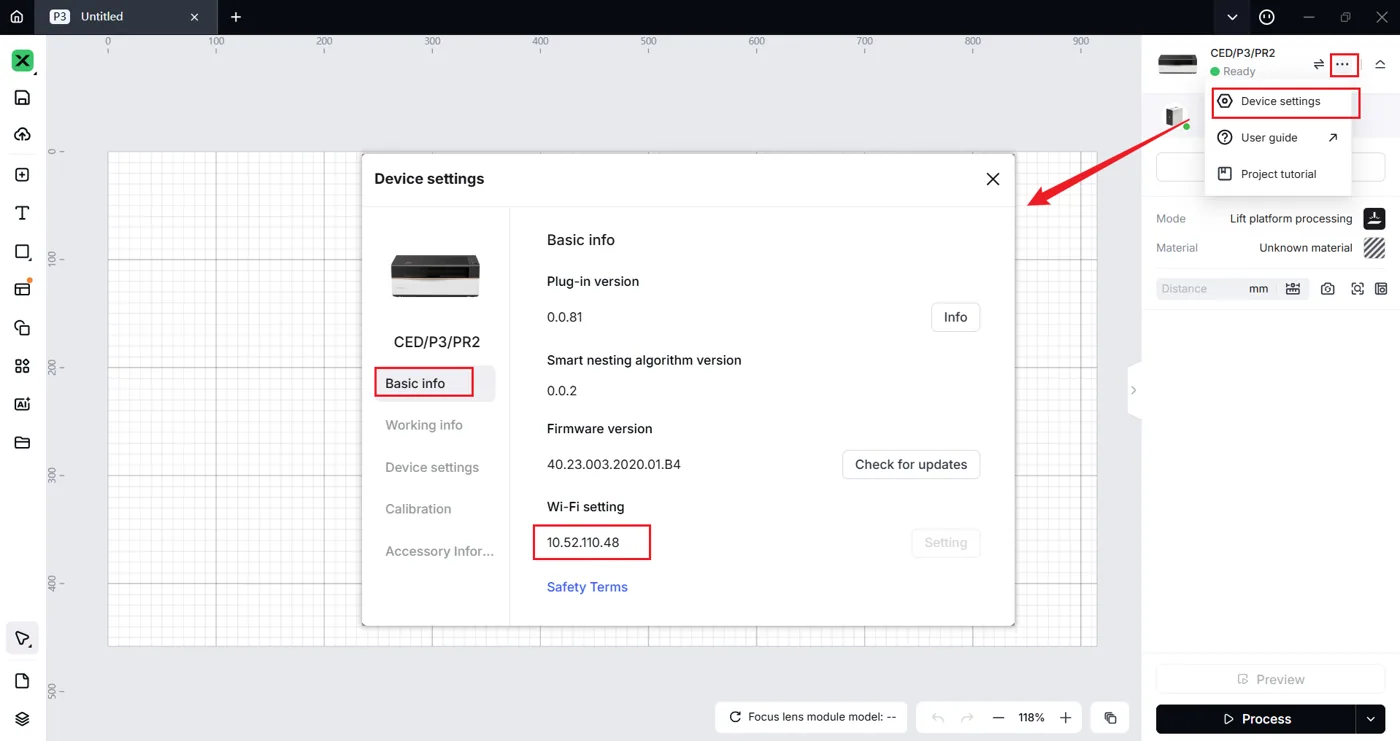This screenshot has width=1400, height=741.
Task: Zoom in with the plus button
Action: point(1066,718)
